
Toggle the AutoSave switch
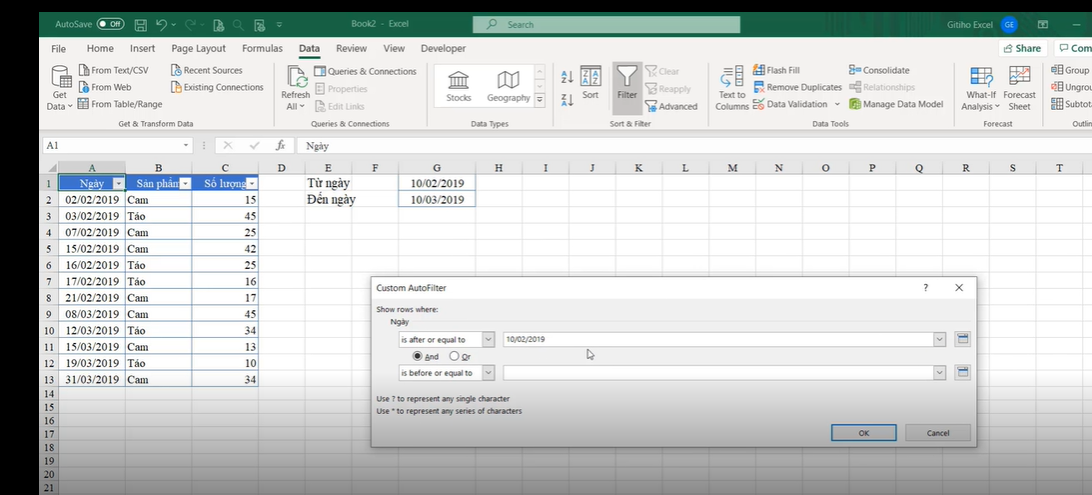click(110, 23)
